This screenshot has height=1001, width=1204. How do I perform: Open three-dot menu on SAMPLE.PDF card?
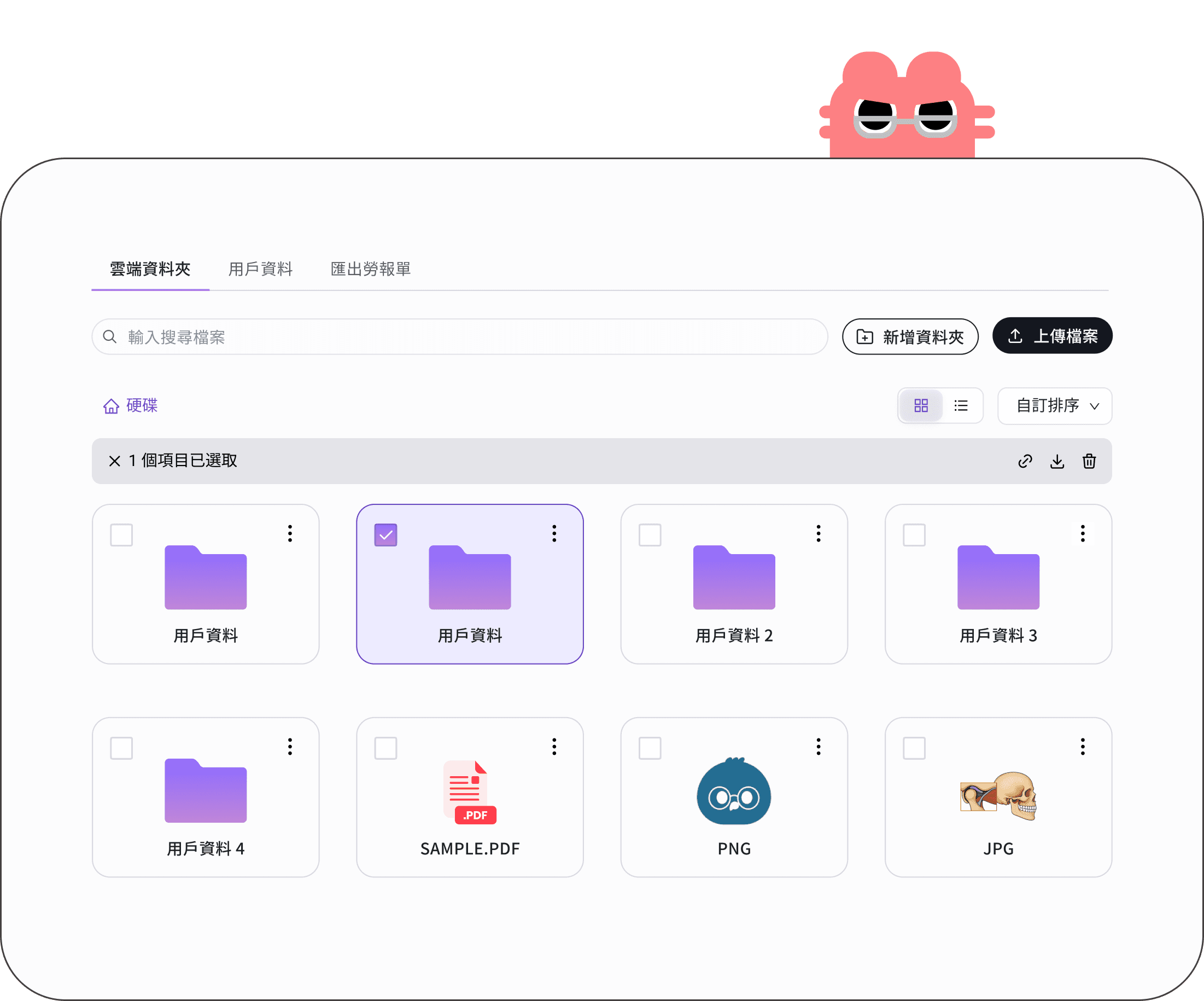554,746
